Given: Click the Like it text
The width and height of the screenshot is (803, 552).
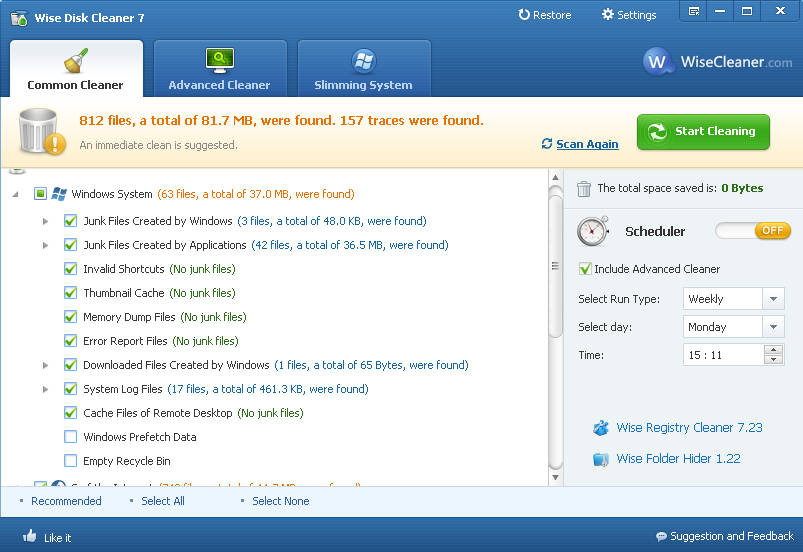Looking at the screenshot, I should pyautogui.click(x=57, y=538).
